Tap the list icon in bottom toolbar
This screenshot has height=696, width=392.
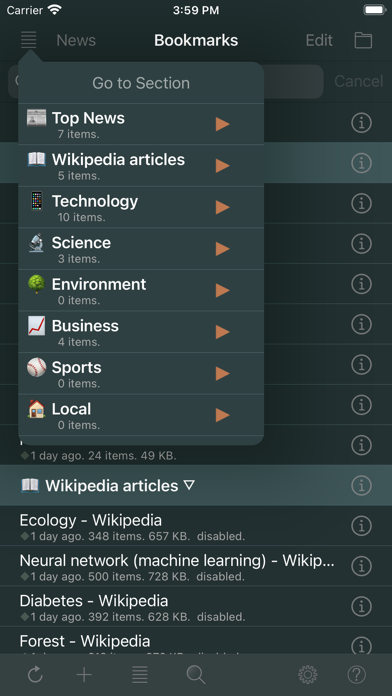click(140, 675)
